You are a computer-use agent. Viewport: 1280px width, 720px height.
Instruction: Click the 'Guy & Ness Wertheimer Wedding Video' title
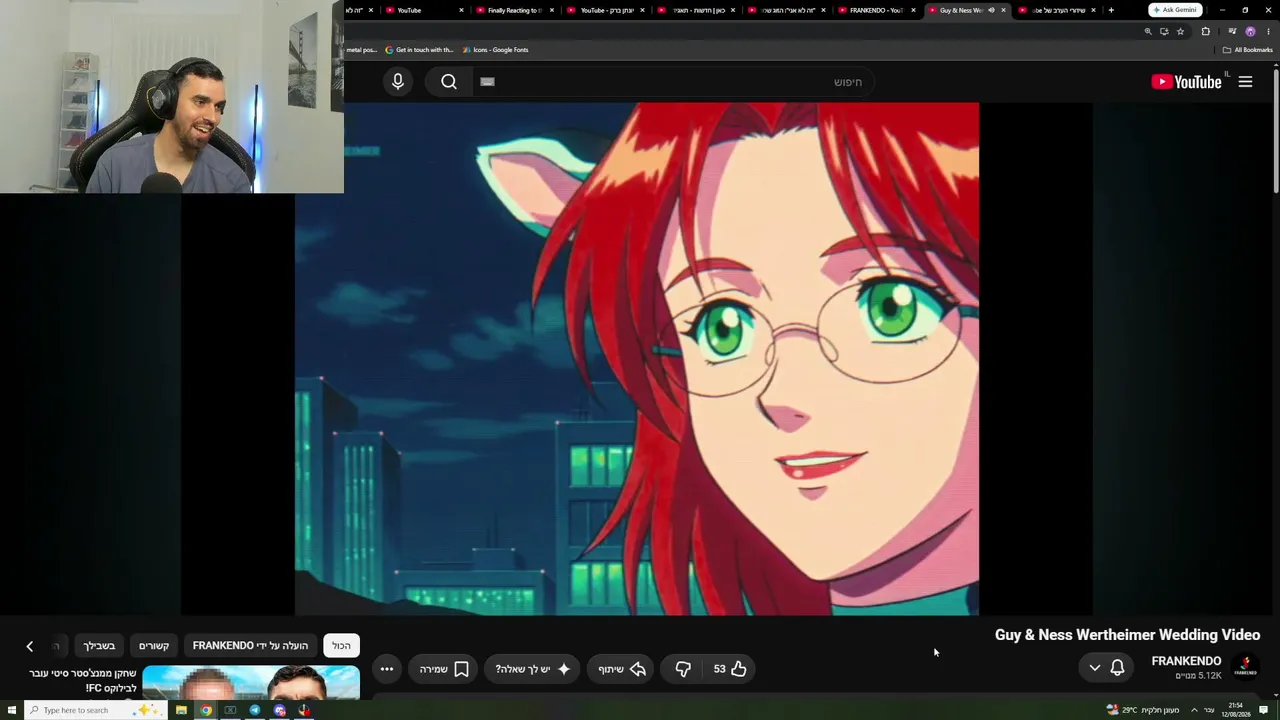click(1127, 635)
